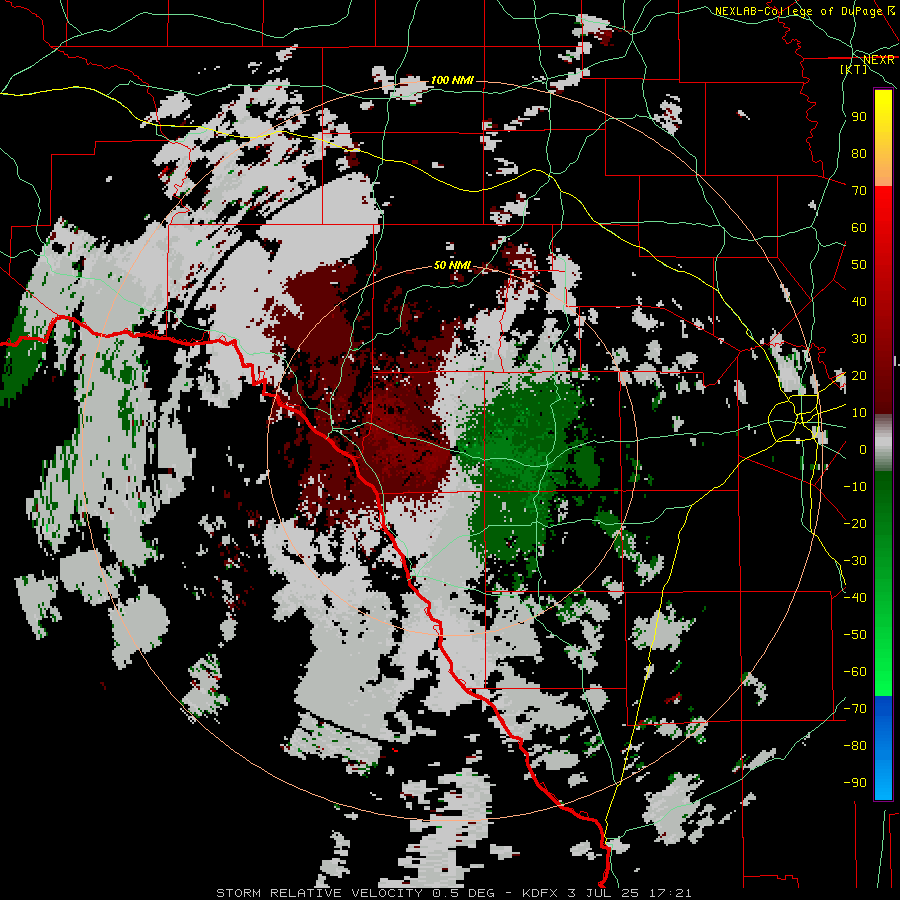The image size is (900, 900).
Task: Pick the gray zero-velocity segment of color bar
Action: coord(883,442)
